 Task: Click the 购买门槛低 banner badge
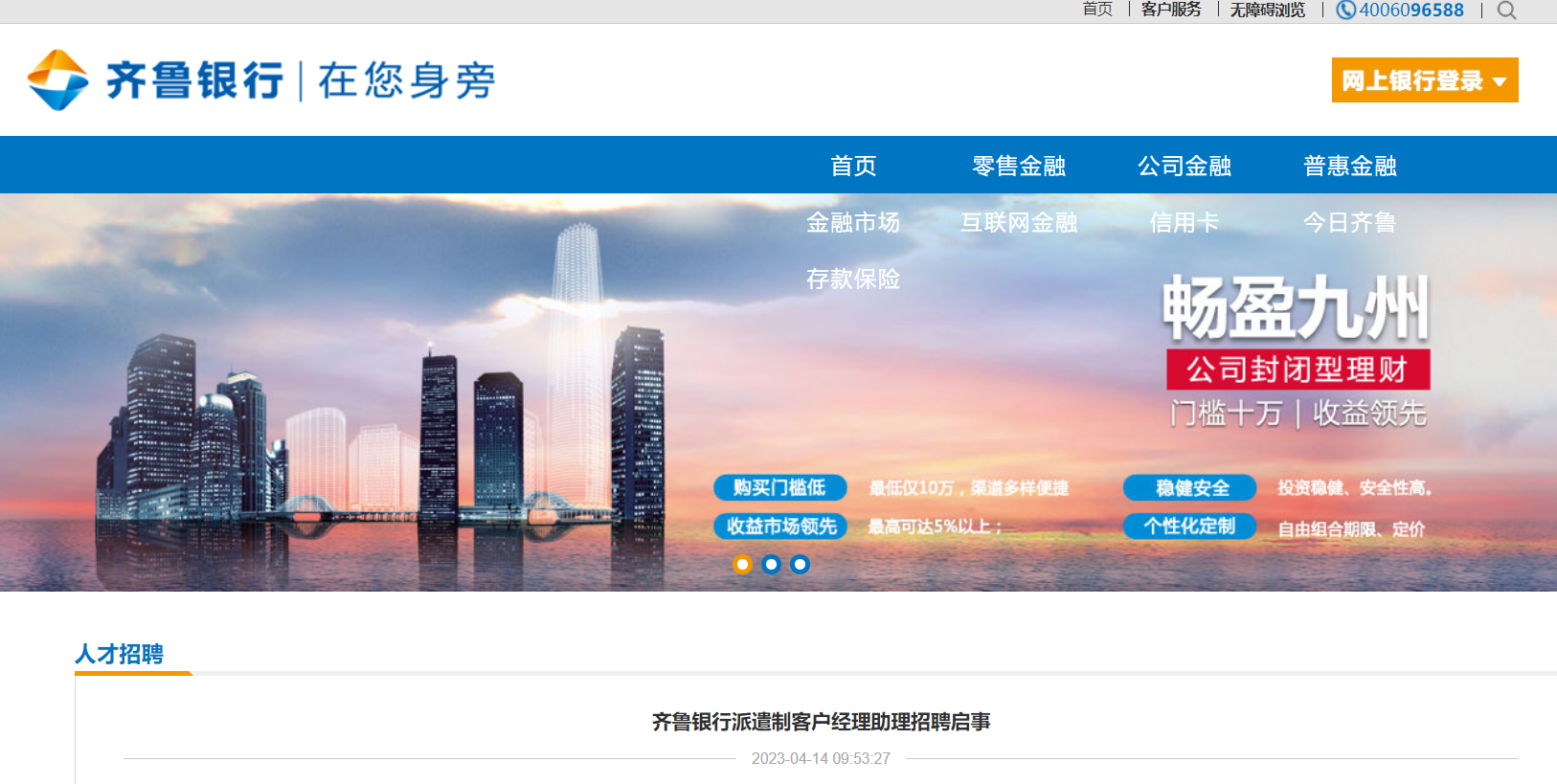pyautogui.click(x=780, y=488)
